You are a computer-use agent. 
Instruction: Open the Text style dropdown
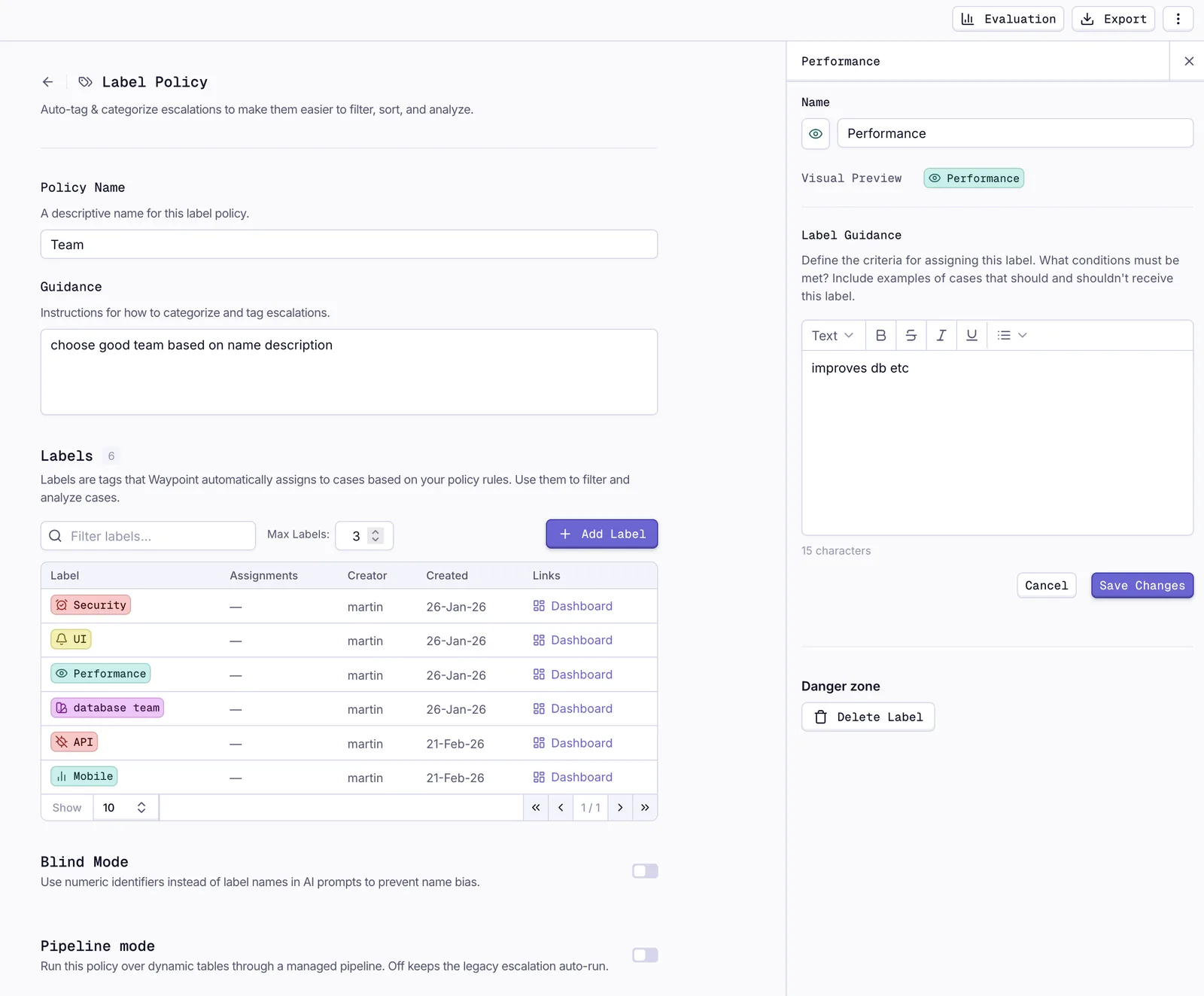(x=833, y=336)
